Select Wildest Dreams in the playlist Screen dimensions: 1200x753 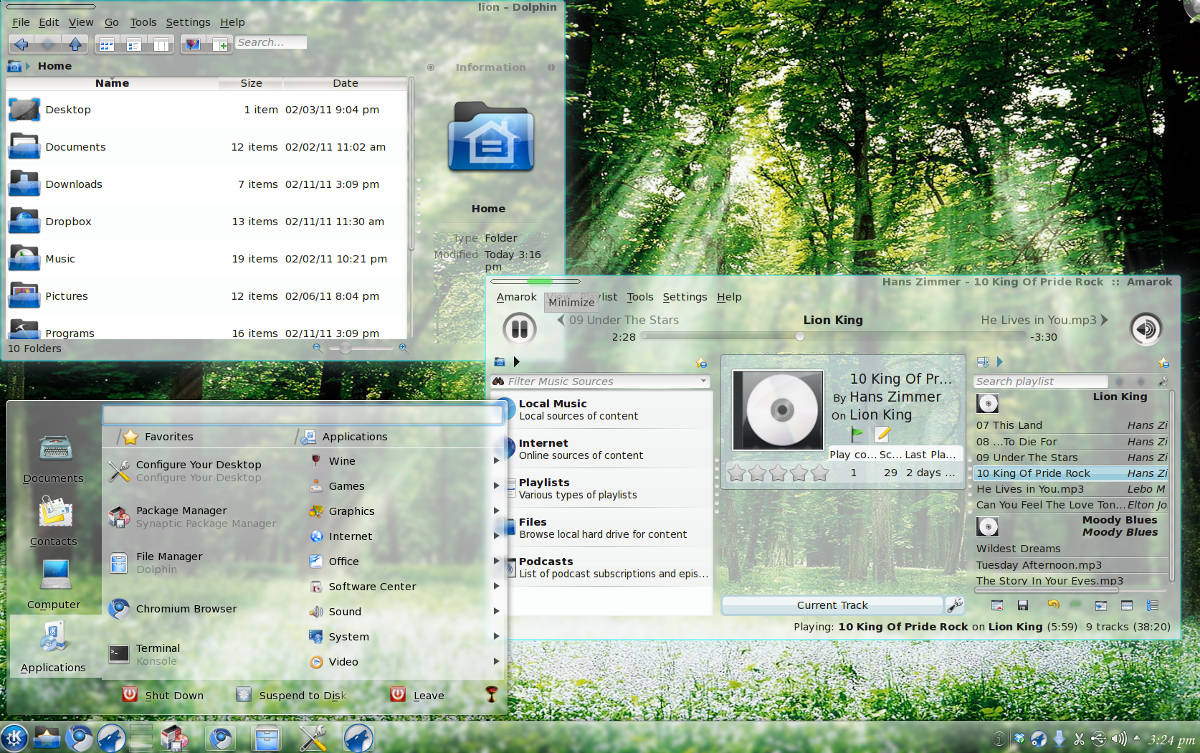1071,548
